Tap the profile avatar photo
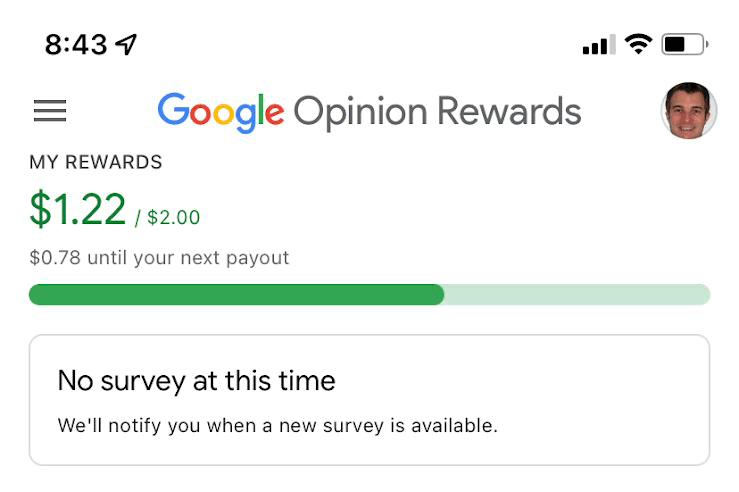Image resolution: width=739 pixels, height=492 pixels. tap(689, 110)
